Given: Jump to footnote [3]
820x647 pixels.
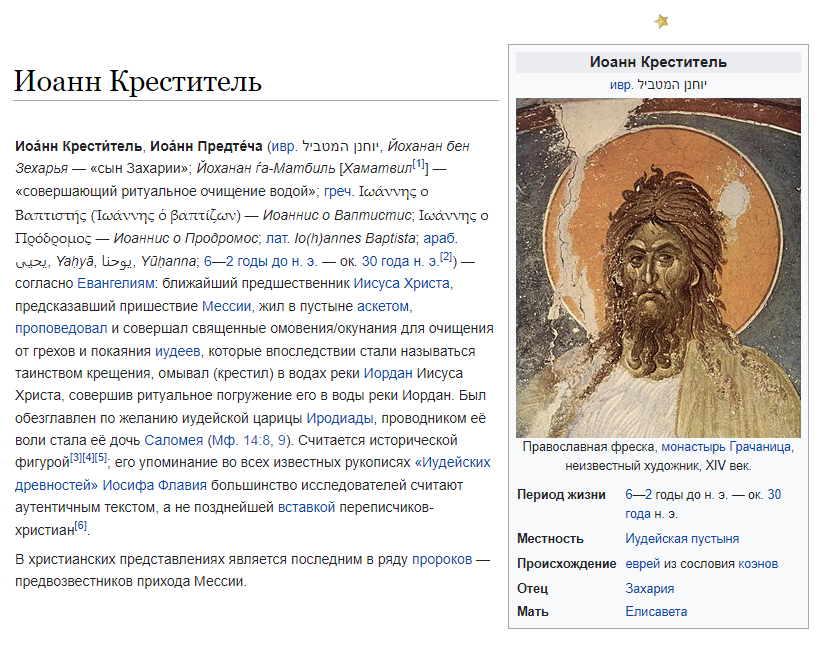Looking at the screenshot, I should [x=76, y=458].
